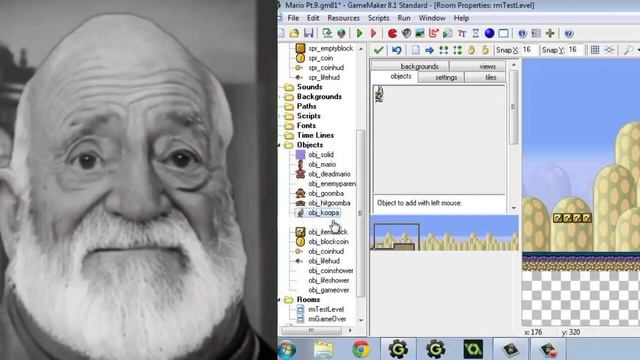Image resolution: width=640 pixels, height=360 pixels.
Task: Open the Edit menu
Action: click(313, 18)
